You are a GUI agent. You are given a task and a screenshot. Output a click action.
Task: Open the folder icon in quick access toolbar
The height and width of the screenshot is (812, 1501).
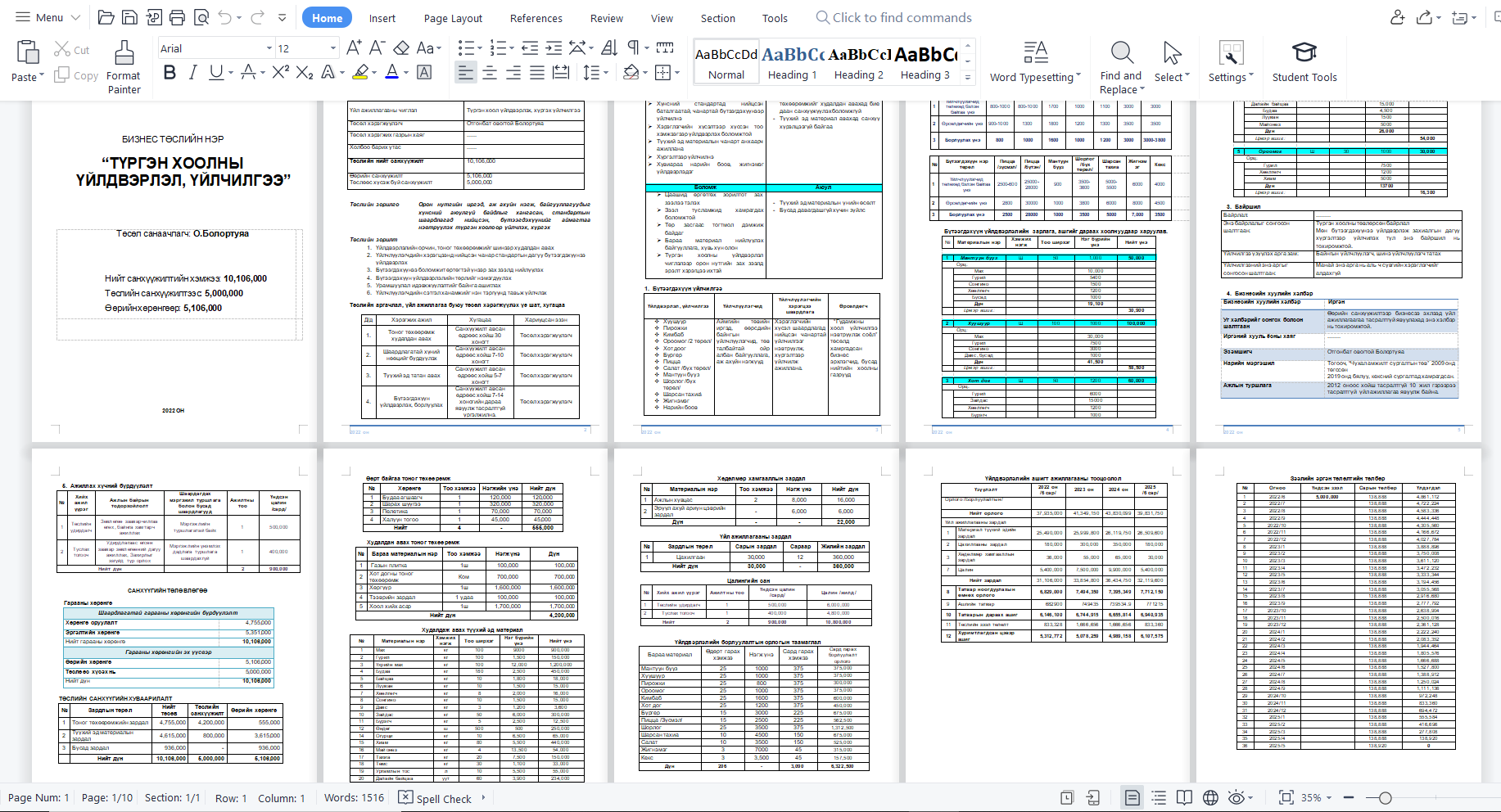[x=105, y=17]
